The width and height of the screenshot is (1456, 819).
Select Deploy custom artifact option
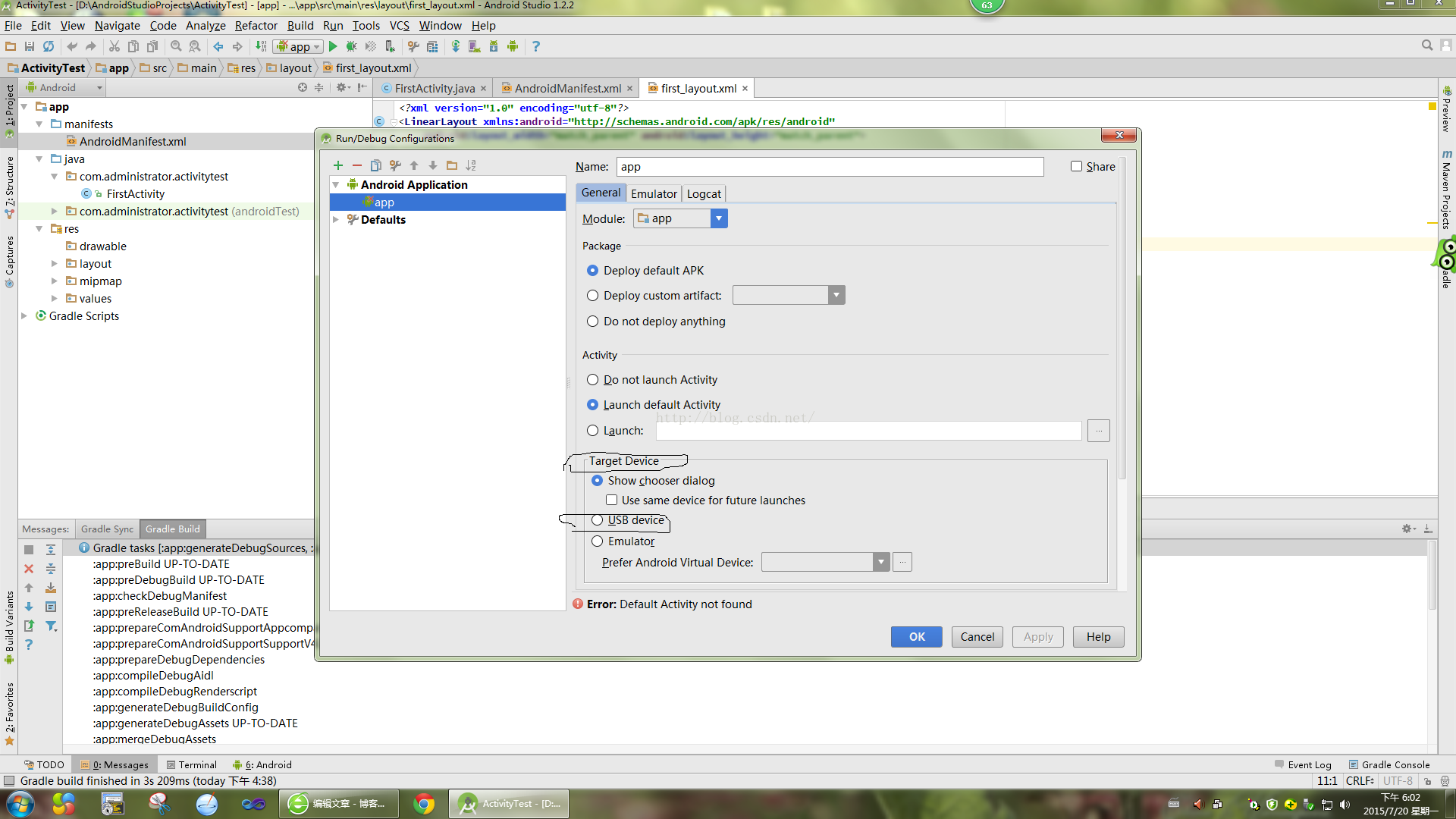coord(593,296)
